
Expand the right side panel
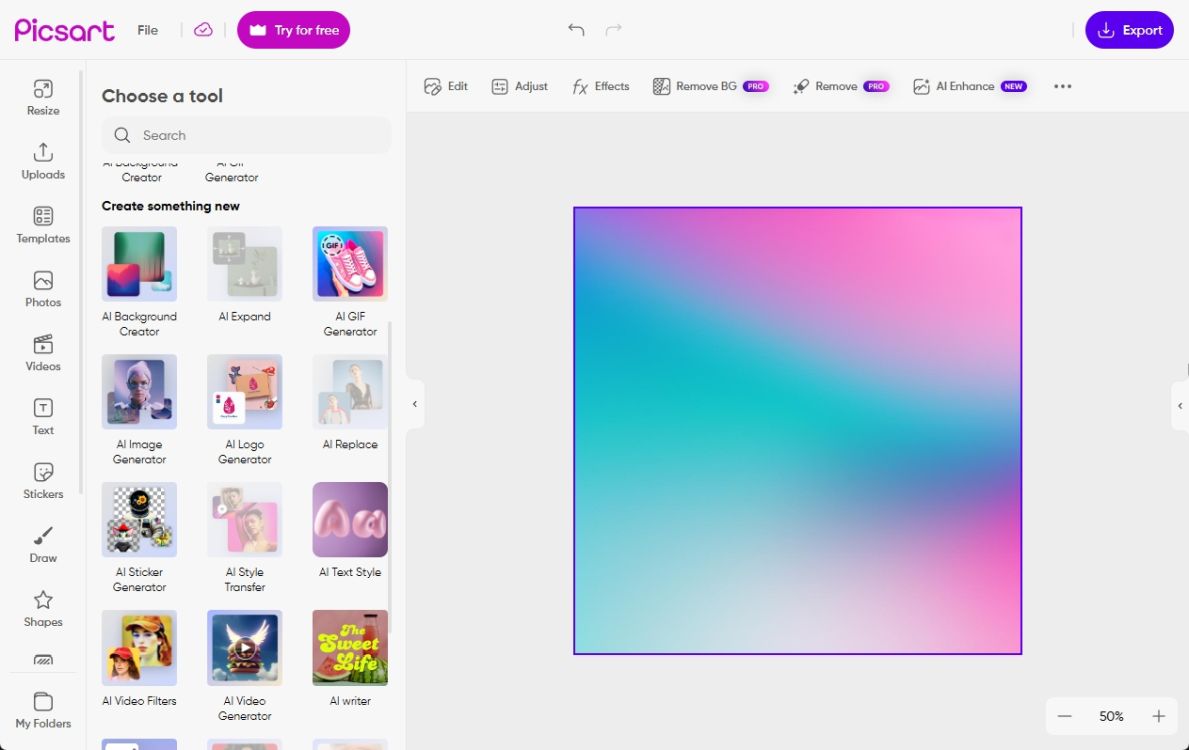tap(1180, 406)
